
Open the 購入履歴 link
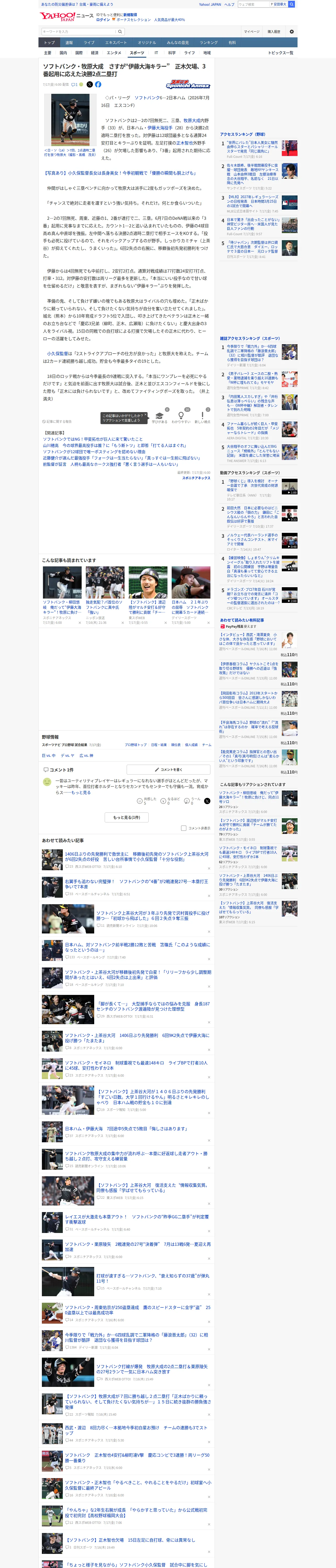click(273, 32)
